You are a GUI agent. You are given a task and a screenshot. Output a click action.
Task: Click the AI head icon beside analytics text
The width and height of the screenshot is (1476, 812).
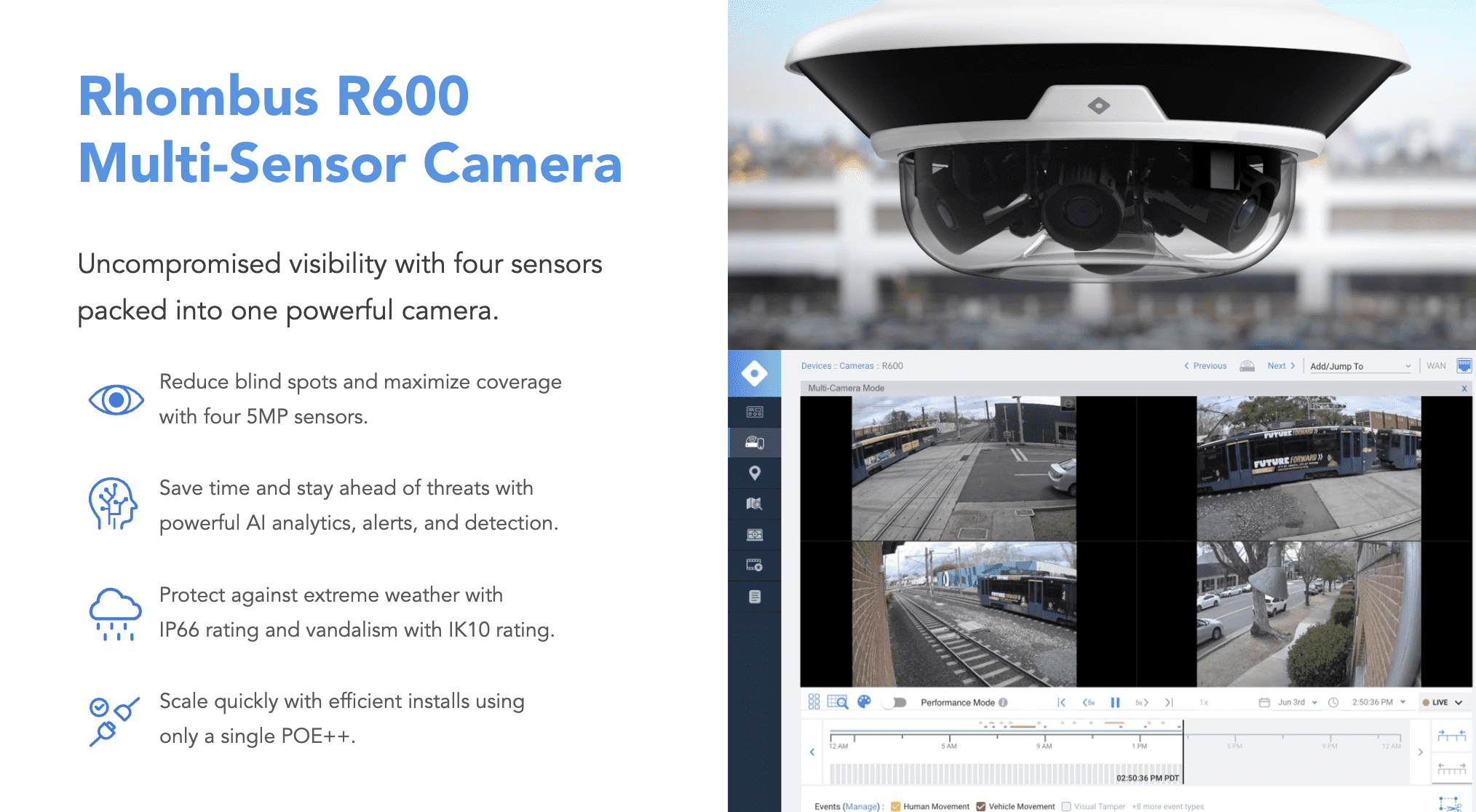[113, 503]
